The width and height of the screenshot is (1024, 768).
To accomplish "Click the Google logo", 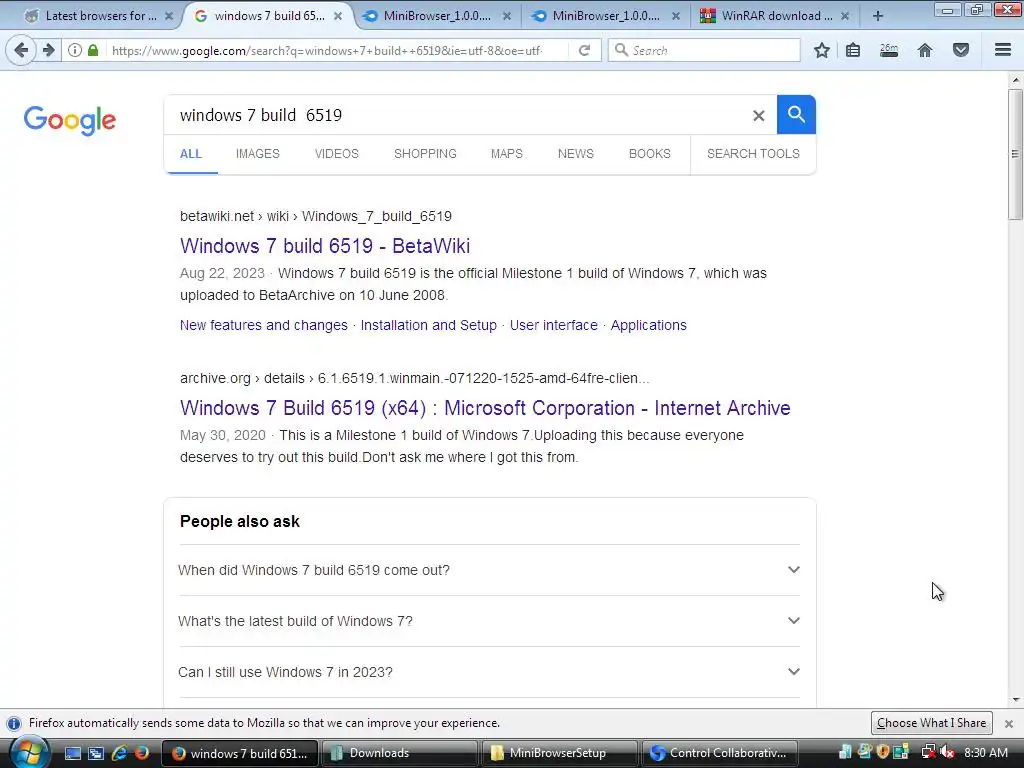I will (70, 120).
